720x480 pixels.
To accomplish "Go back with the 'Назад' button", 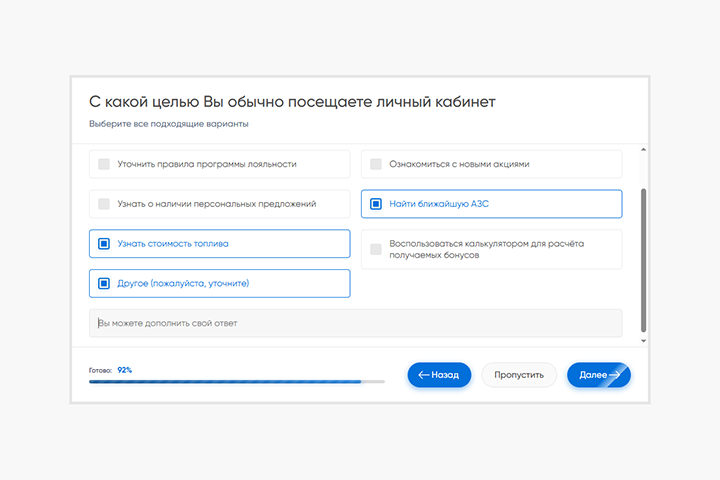I will pyautogui.click(x=439, y=375).
